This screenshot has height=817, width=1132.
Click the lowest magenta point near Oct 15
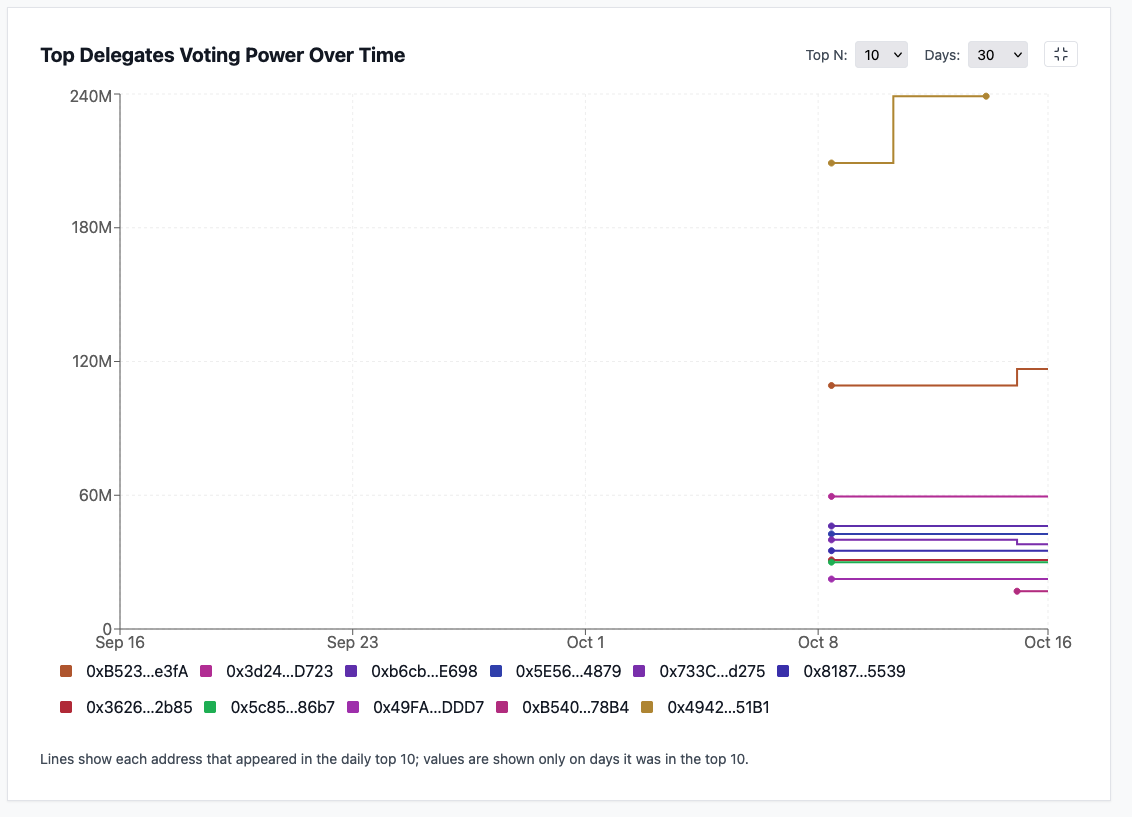[1017, 591]
